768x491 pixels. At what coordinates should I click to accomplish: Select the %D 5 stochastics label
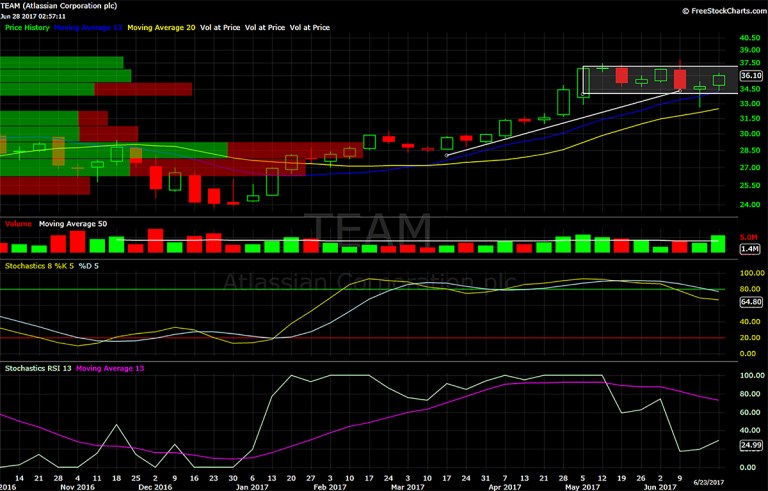89,266
